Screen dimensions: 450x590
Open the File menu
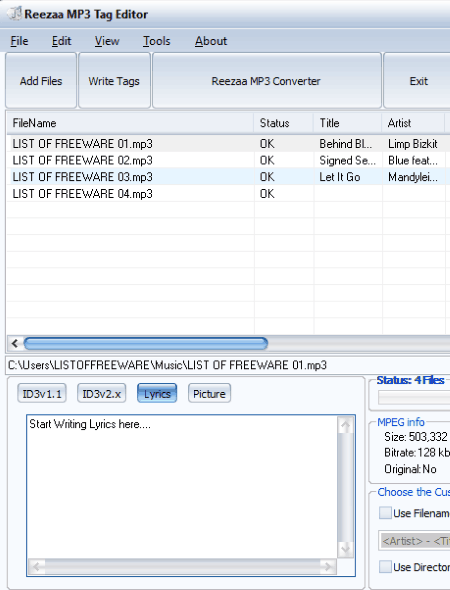(19, 41)
